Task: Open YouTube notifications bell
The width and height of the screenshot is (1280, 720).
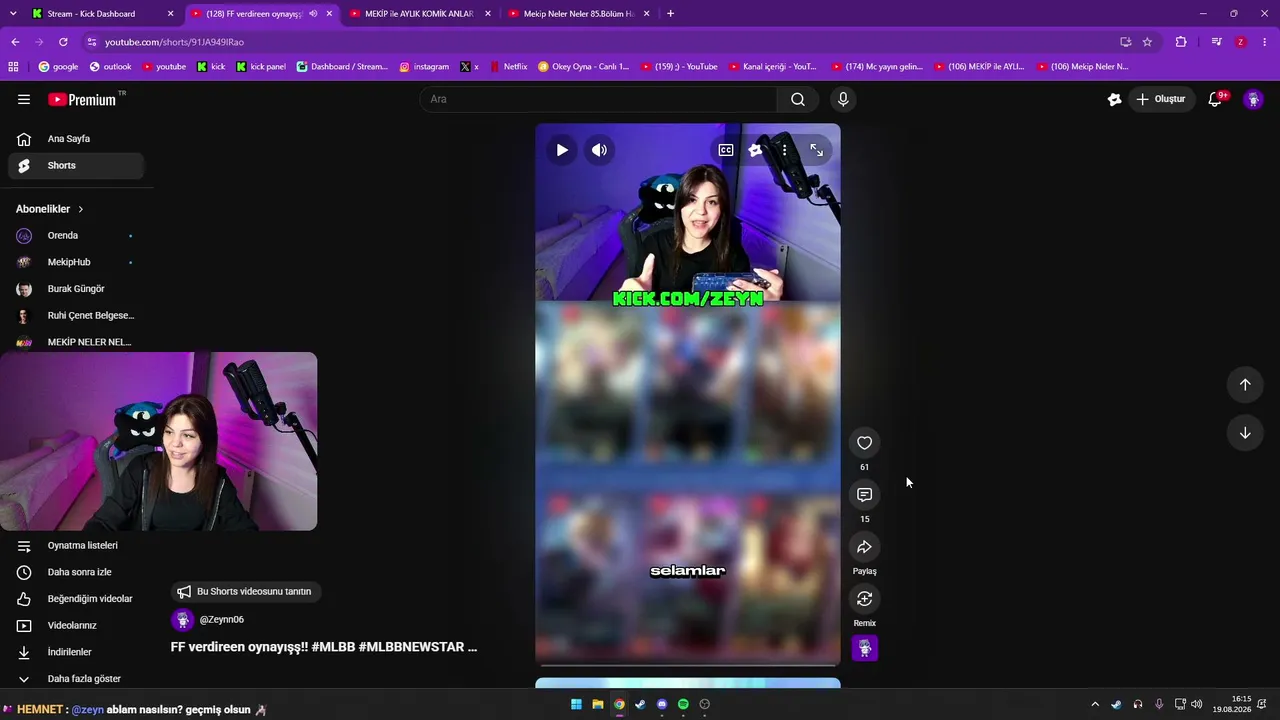Action: (1216, 99)
